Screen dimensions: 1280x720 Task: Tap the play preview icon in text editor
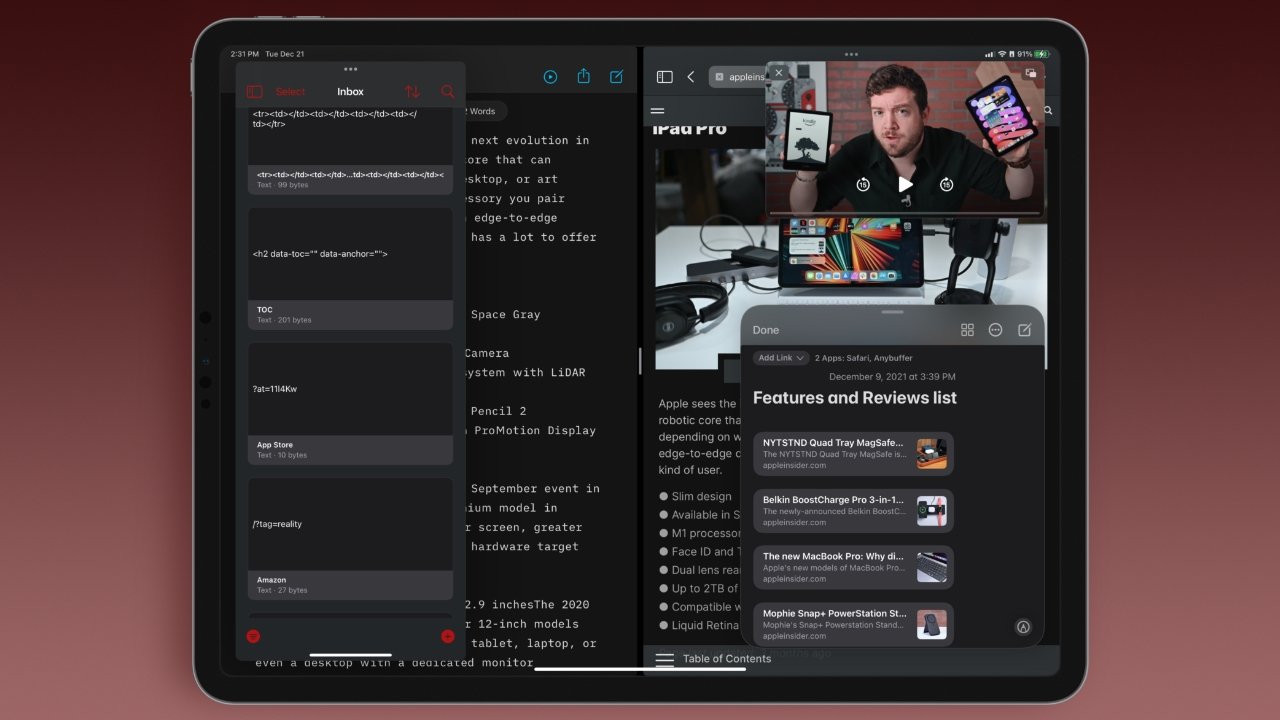pos(550,77)
